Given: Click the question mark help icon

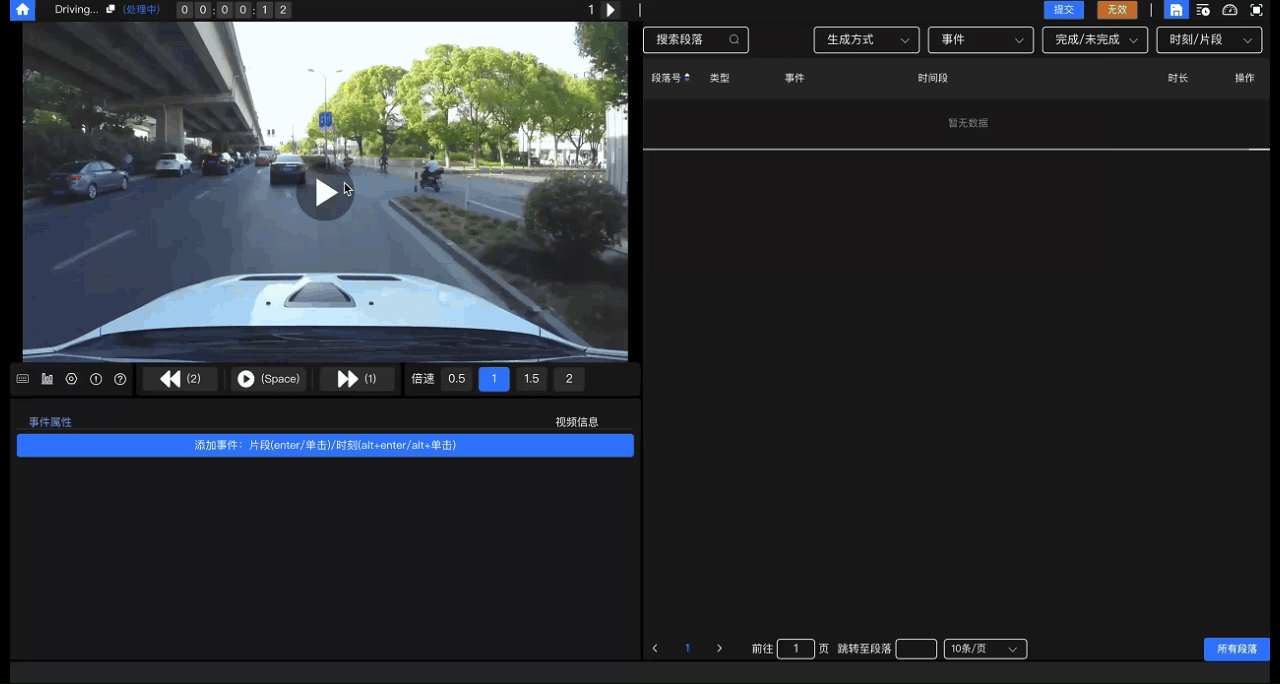Looking at the screenshot, I should 120,379.
